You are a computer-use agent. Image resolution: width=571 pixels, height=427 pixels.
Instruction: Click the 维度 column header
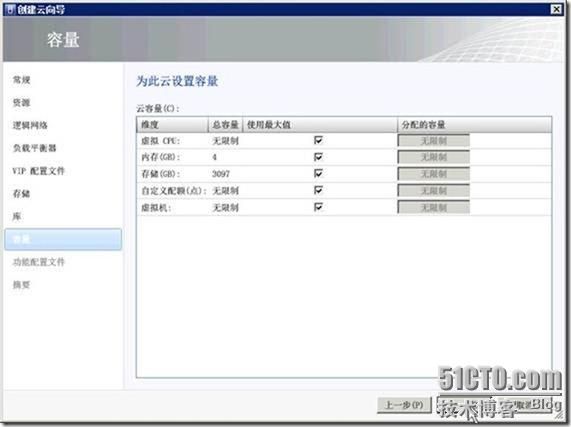(x=173, y=125)
